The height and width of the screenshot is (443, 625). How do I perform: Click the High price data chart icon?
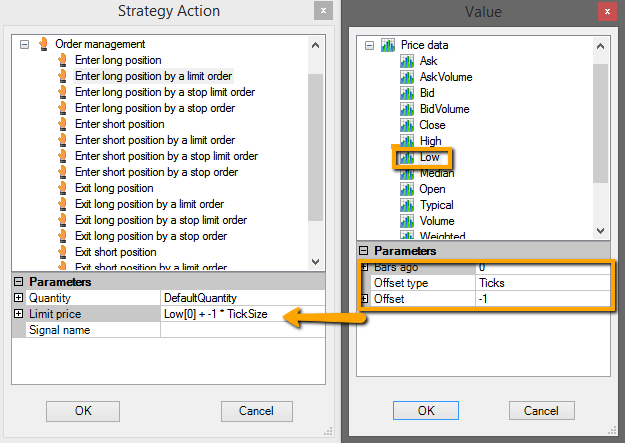point(407,141)
